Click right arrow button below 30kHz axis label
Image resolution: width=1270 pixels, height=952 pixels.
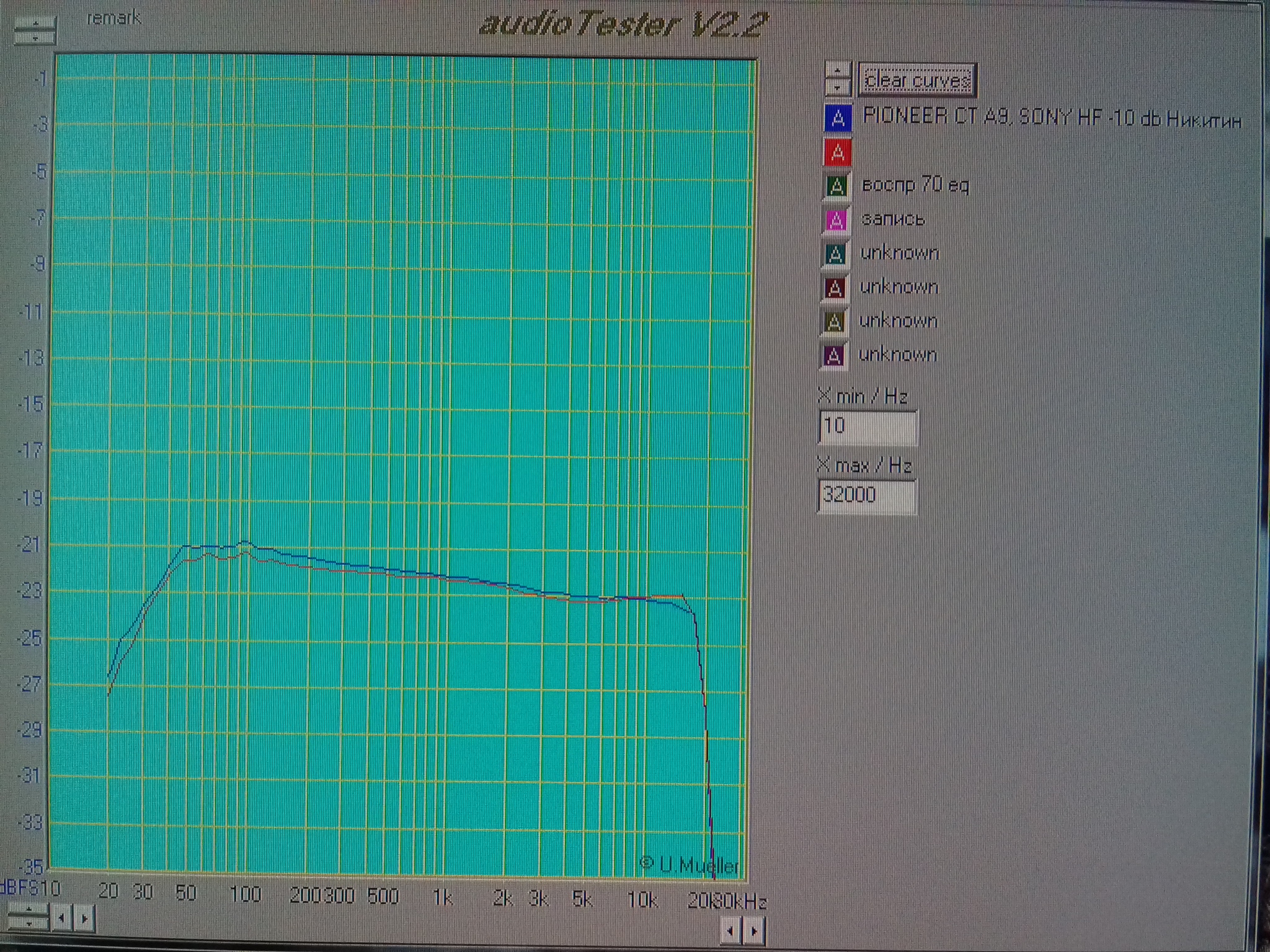(754, 931)
